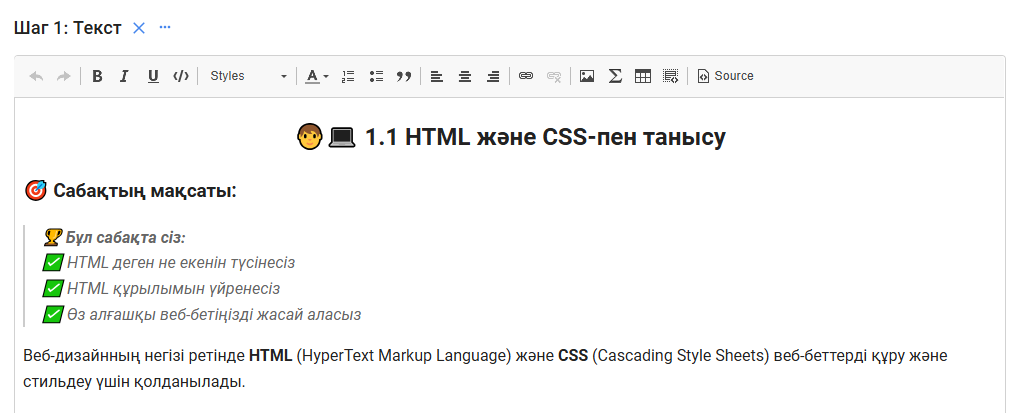Undo the last edit
The width and height of the screenshot is (1024, 413).
pos(37,76)
